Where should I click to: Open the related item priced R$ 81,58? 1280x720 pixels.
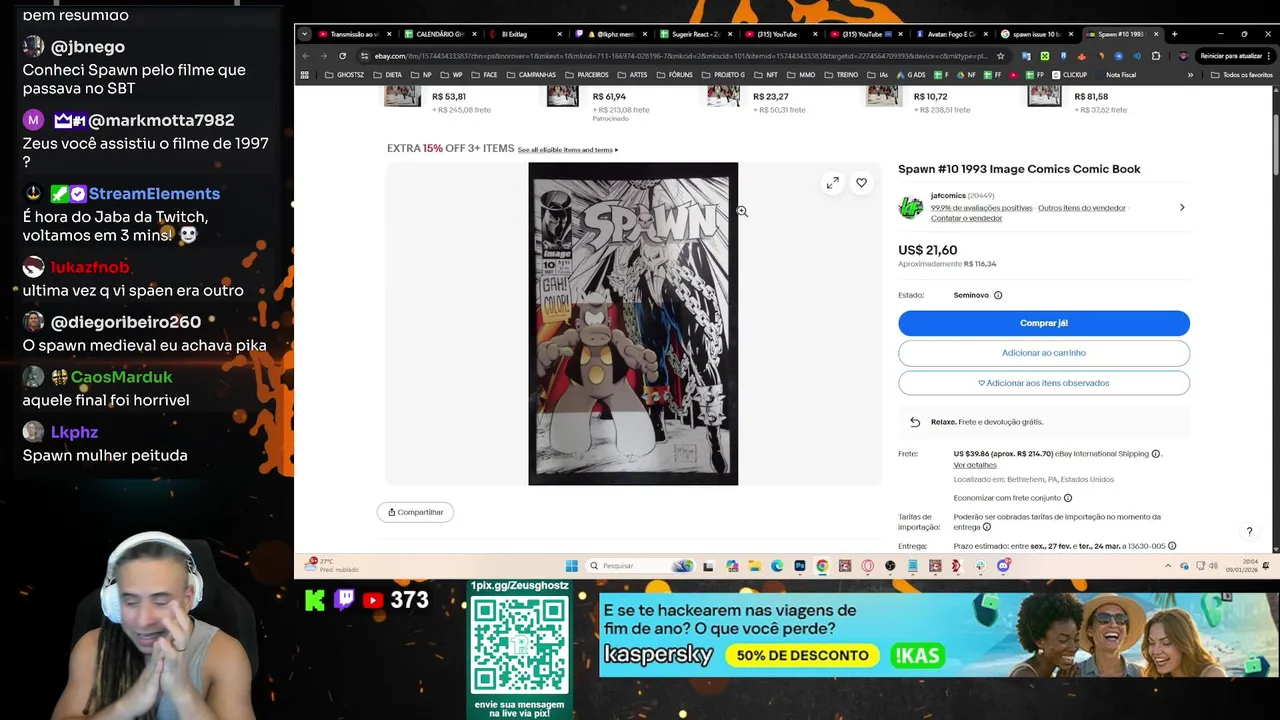1091,97
